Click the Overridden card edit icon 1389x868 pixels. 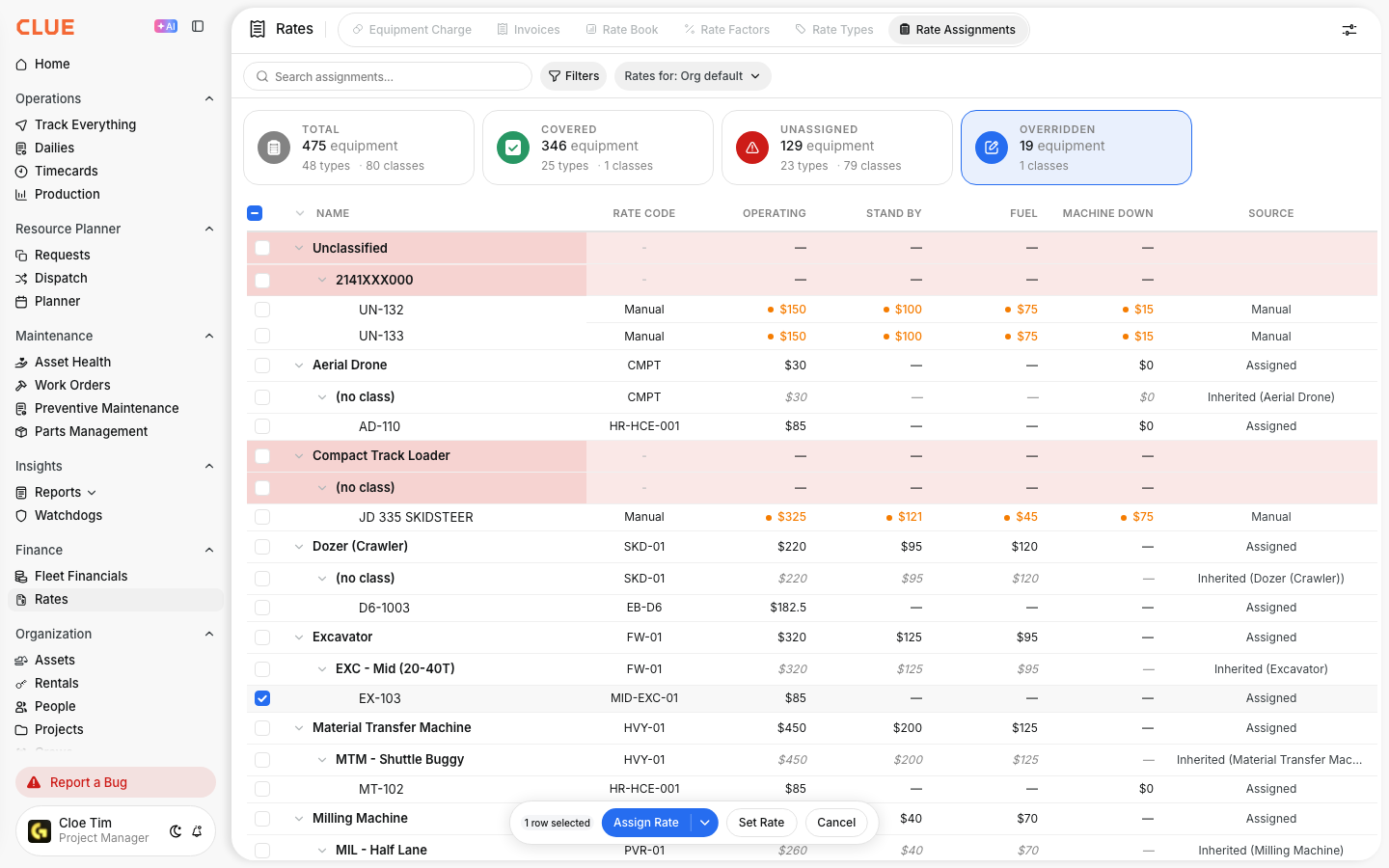[x=992, y=148]
